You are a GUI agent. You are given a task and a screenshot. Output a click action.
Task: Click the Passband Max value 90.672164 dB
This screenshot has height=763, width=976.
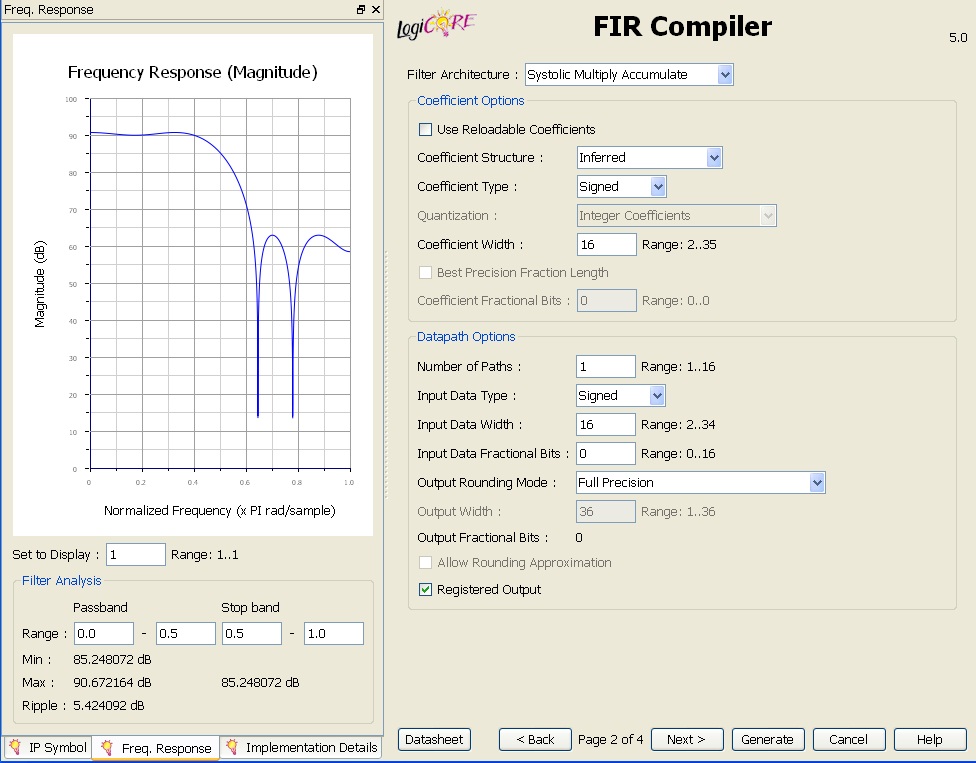pyautogui.click(x=112, y=683)
